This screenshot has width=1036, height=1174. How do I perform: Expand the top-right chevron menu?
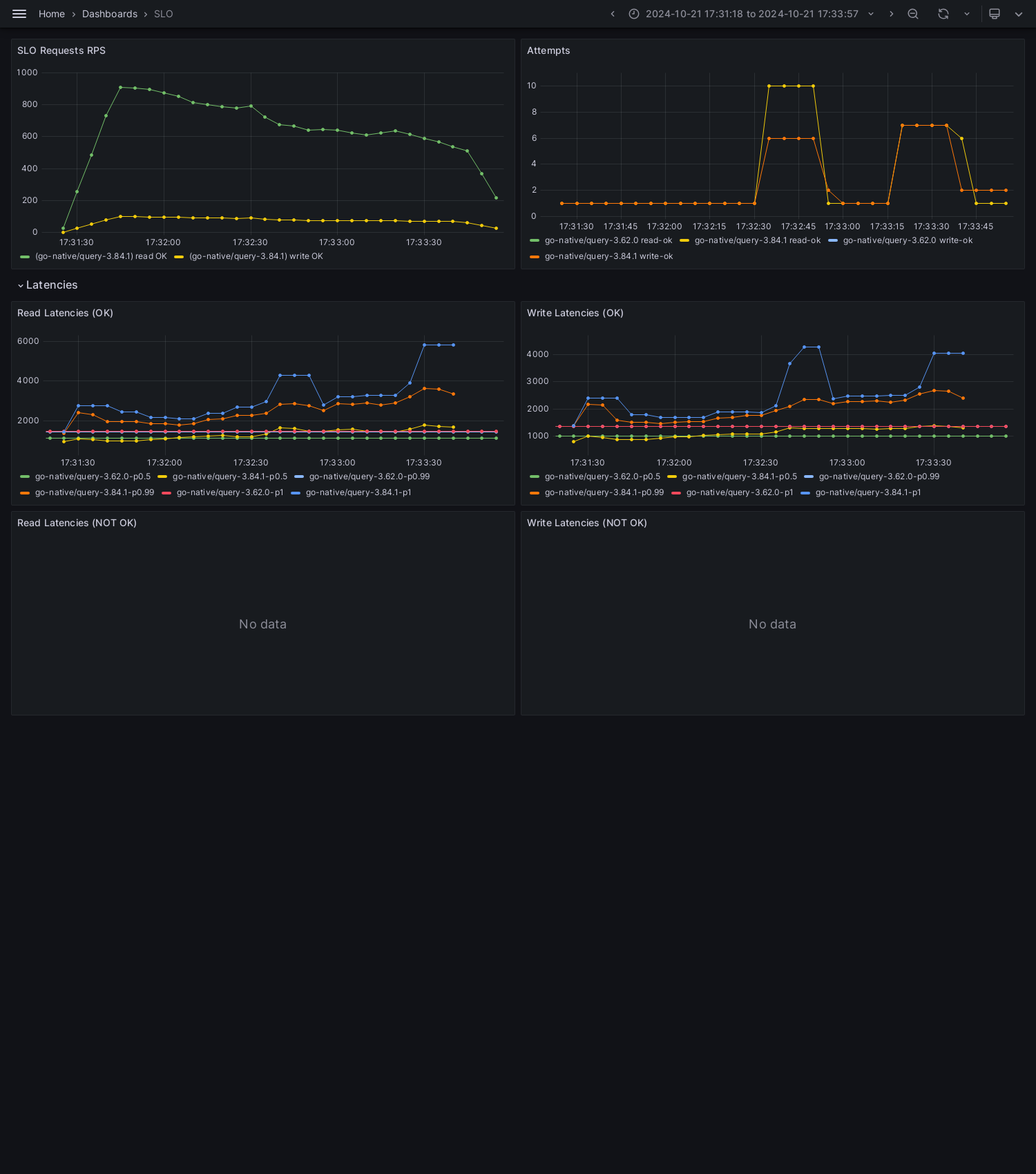point(1019,14)
